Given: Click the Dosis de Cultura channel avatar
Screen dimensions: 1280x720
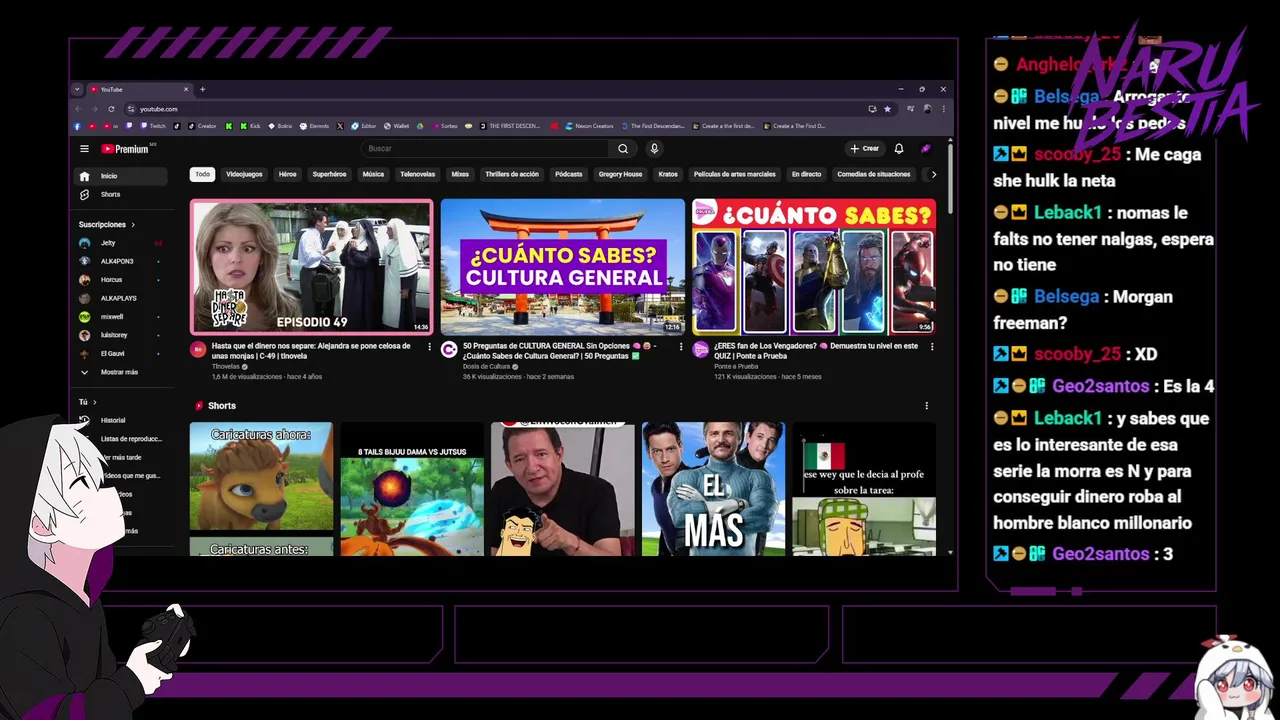Looking at the screenshot, I should pyautogui.click(x=449, y=349).
